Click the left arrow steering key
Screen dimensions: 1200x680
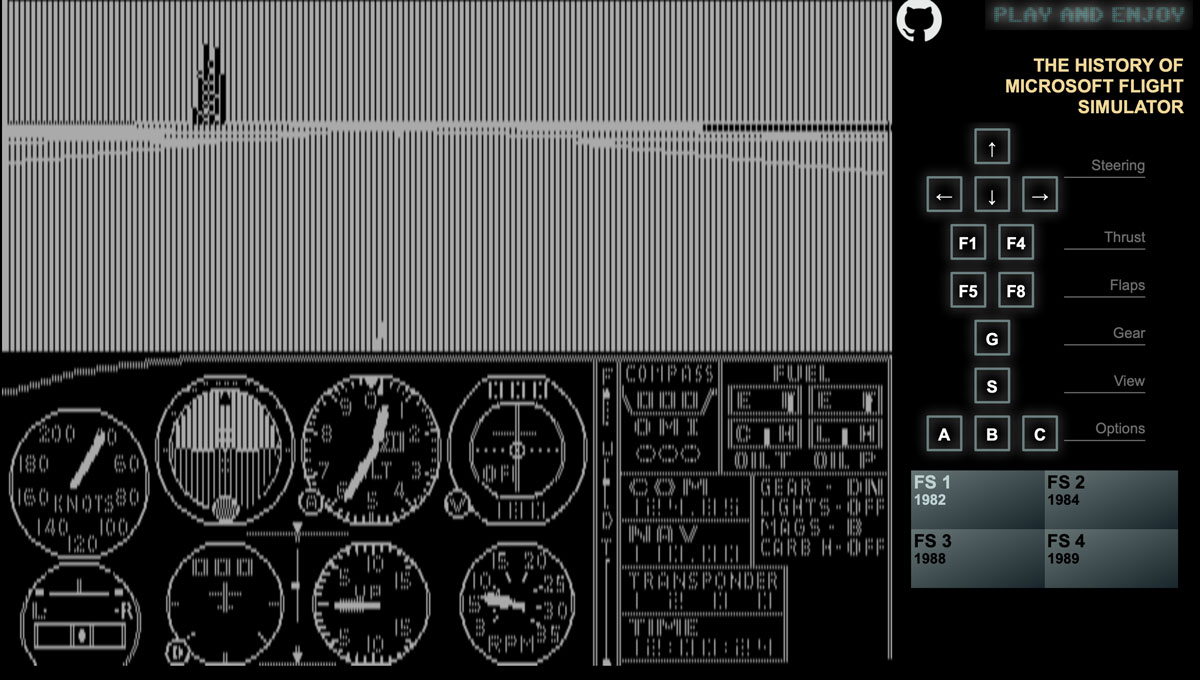944,195
